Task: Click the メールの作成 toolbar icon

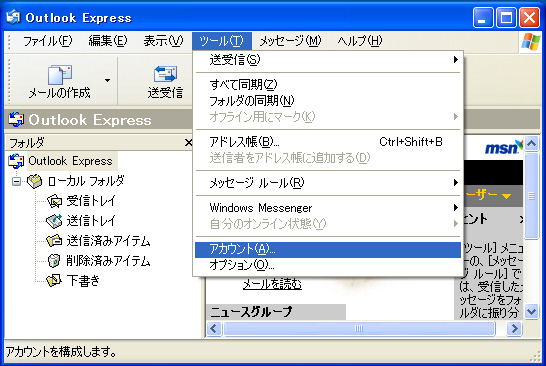Action: coord(60,74)
